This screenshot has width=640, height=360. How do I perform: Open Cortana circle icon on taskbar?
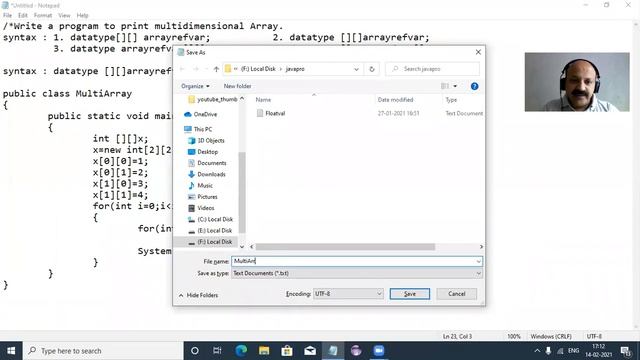[x=195, y=351]
